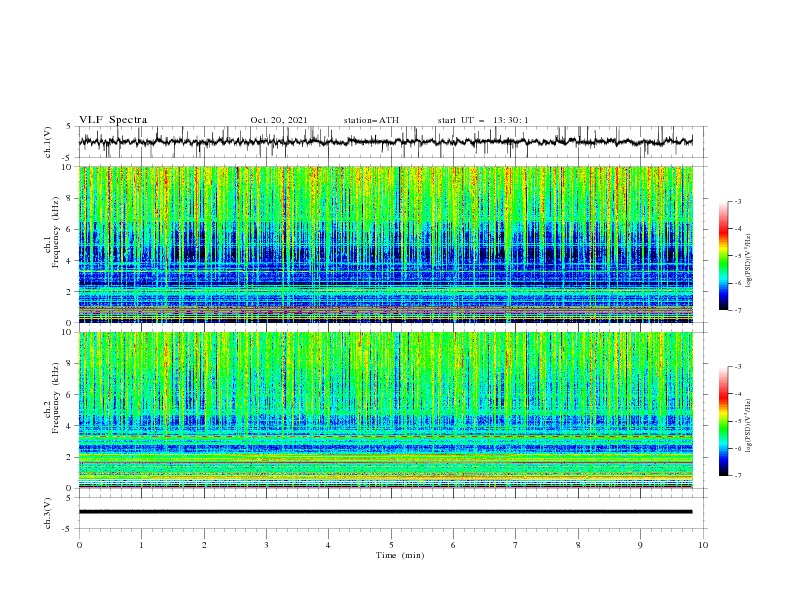Click time axis tick label '2'

pos(204,545)
